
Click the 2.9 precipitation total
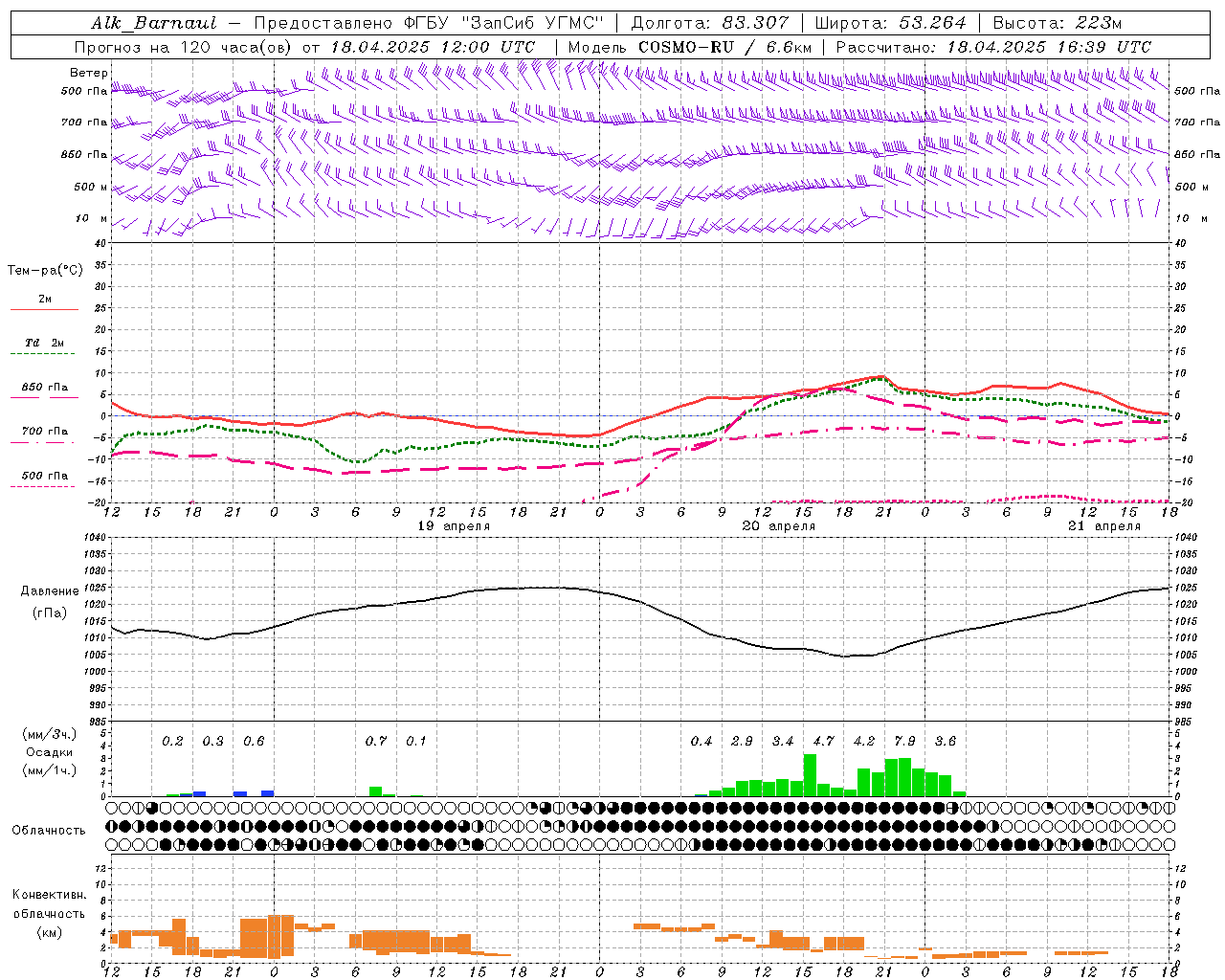[742, 741]
